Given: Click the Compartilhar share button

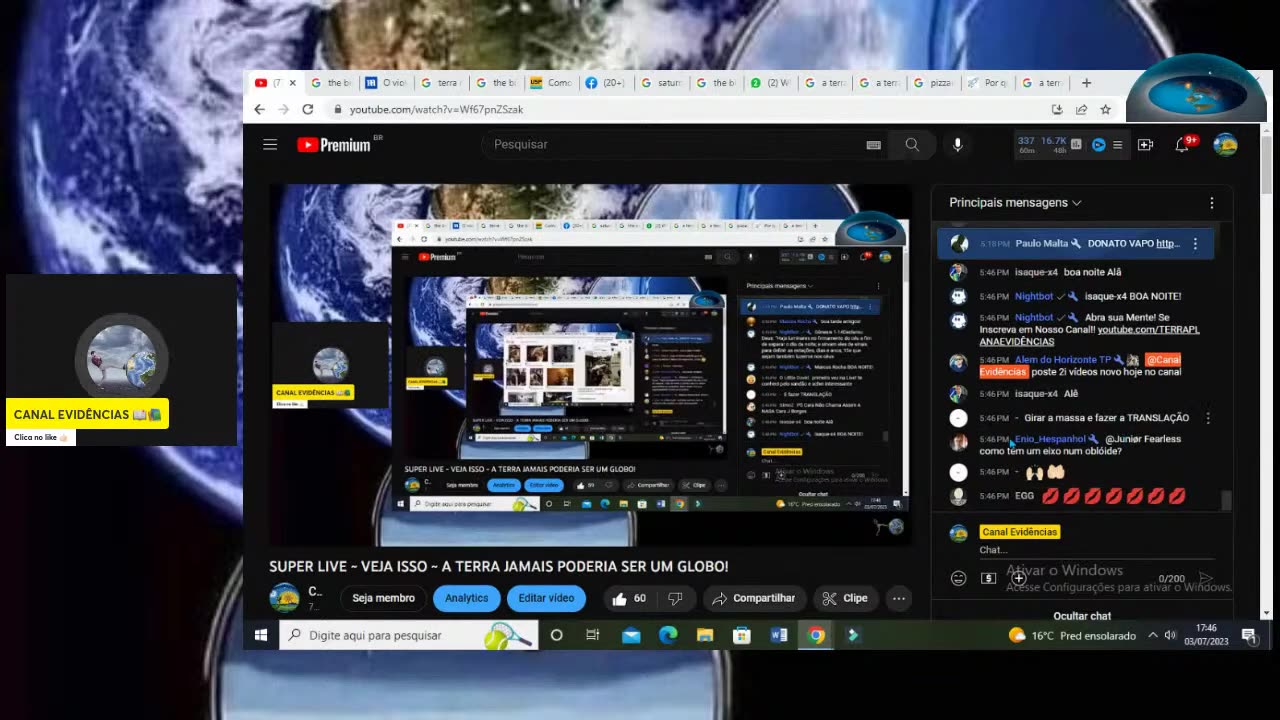Looking at the screenshot, I should (753, 599).
